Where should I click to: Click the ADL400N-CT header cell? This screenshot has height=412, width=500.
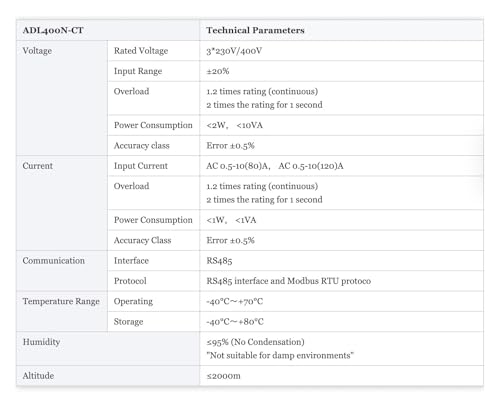pos(108,30)
